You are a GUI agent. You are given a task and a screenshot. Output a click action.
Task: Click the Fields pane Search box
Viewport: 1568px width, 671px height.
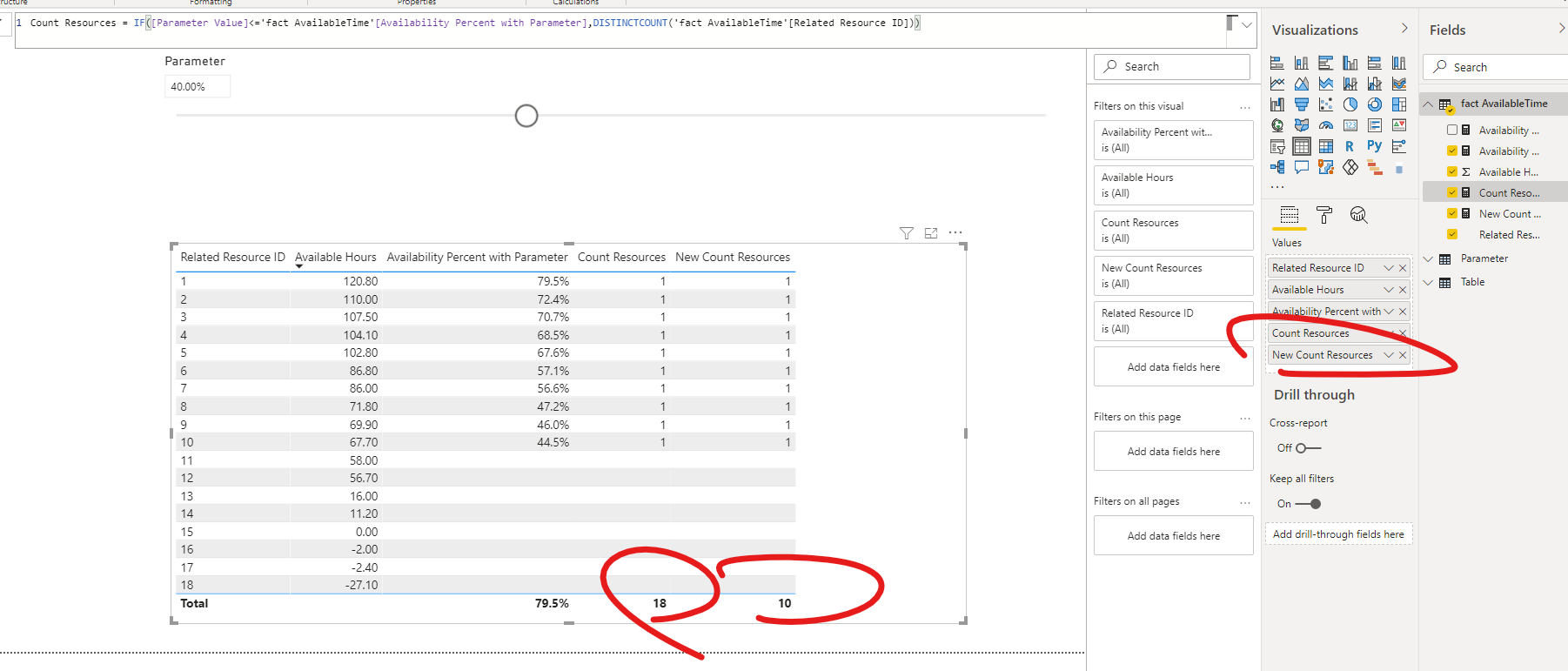pos(1496,67)
